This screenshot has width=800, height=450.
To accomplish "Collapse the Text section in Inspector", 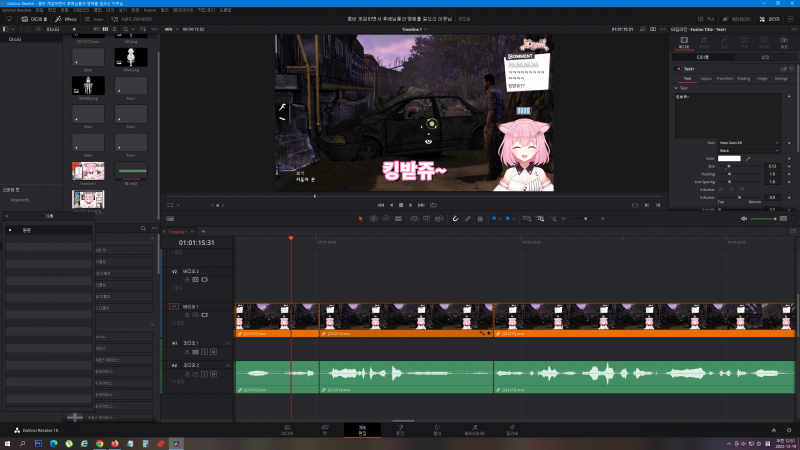I will coord(675,87).
